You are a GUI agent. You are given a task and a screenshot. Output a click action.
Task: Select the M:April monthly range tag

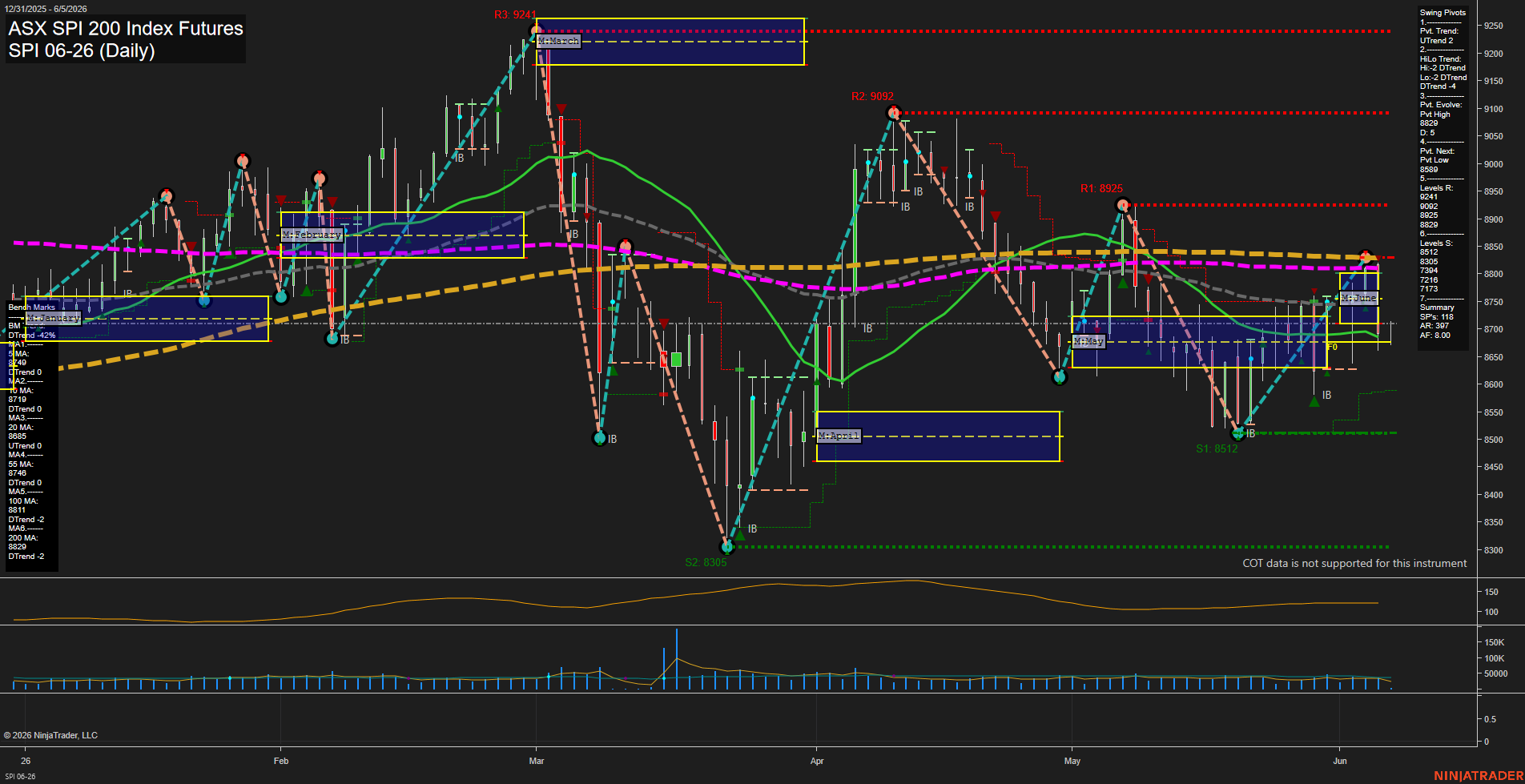[x=839, y=436]
